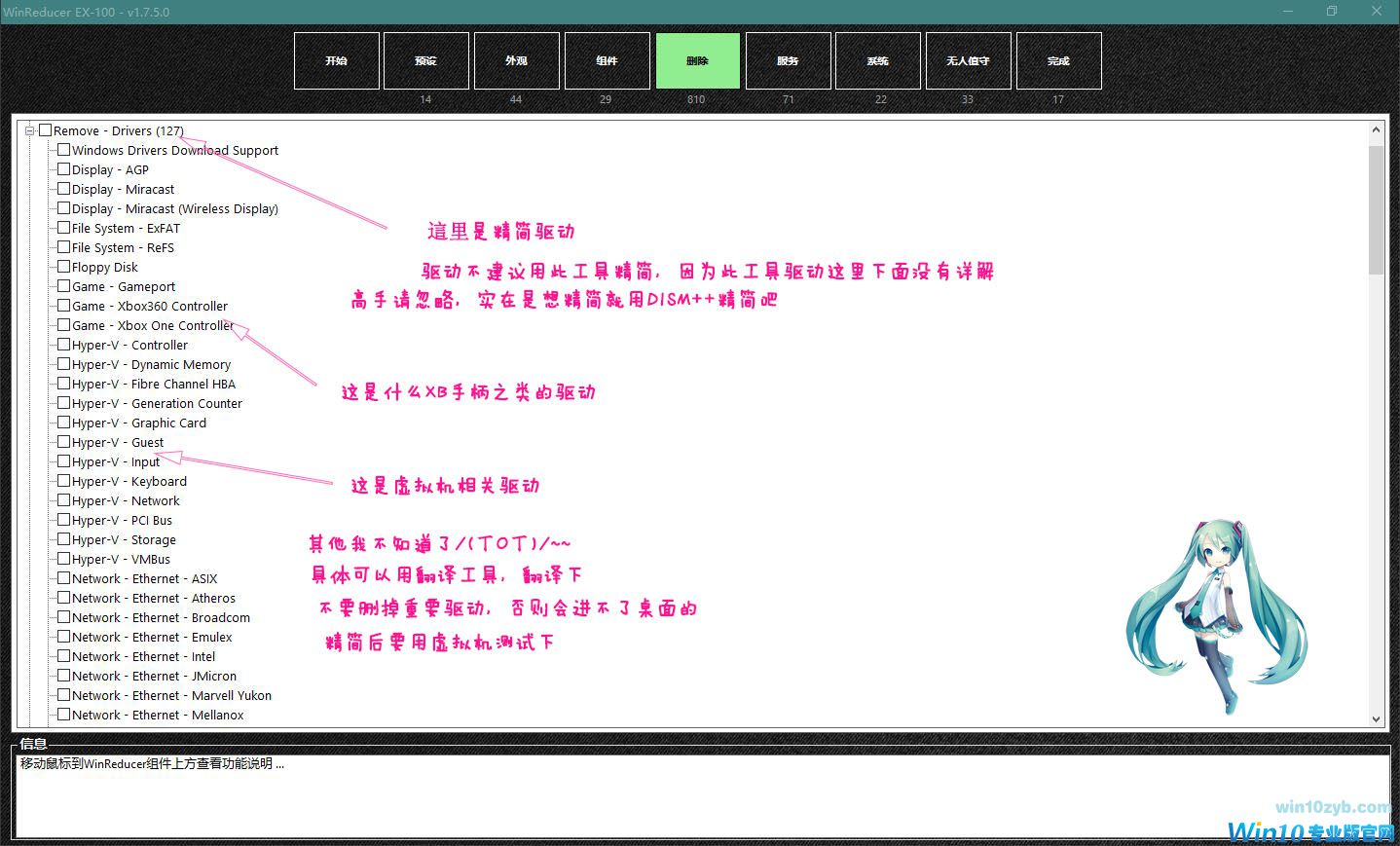This screenshot has width=1400, height=846.
Task: Select the 服务 tab
Action: pyautogui.click(x=788, y=60)
